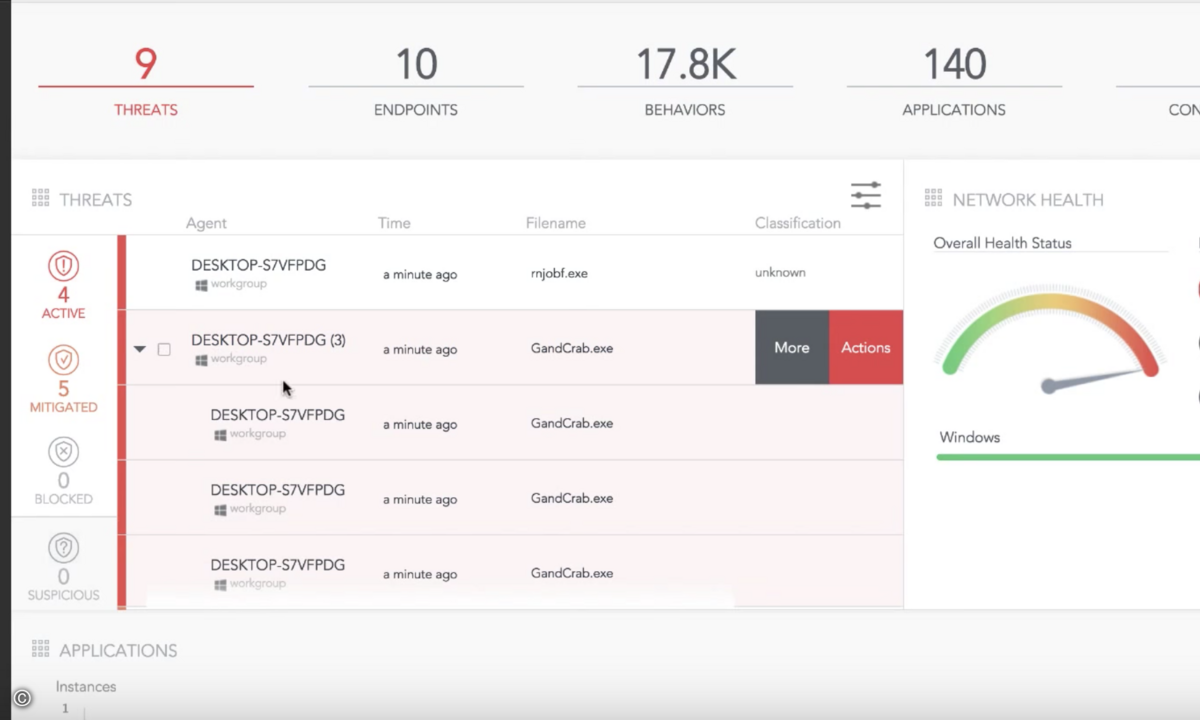Switch to the Endpoints summary tab
The height and width of the screenshot is (720, 1200).
(416, 83)
